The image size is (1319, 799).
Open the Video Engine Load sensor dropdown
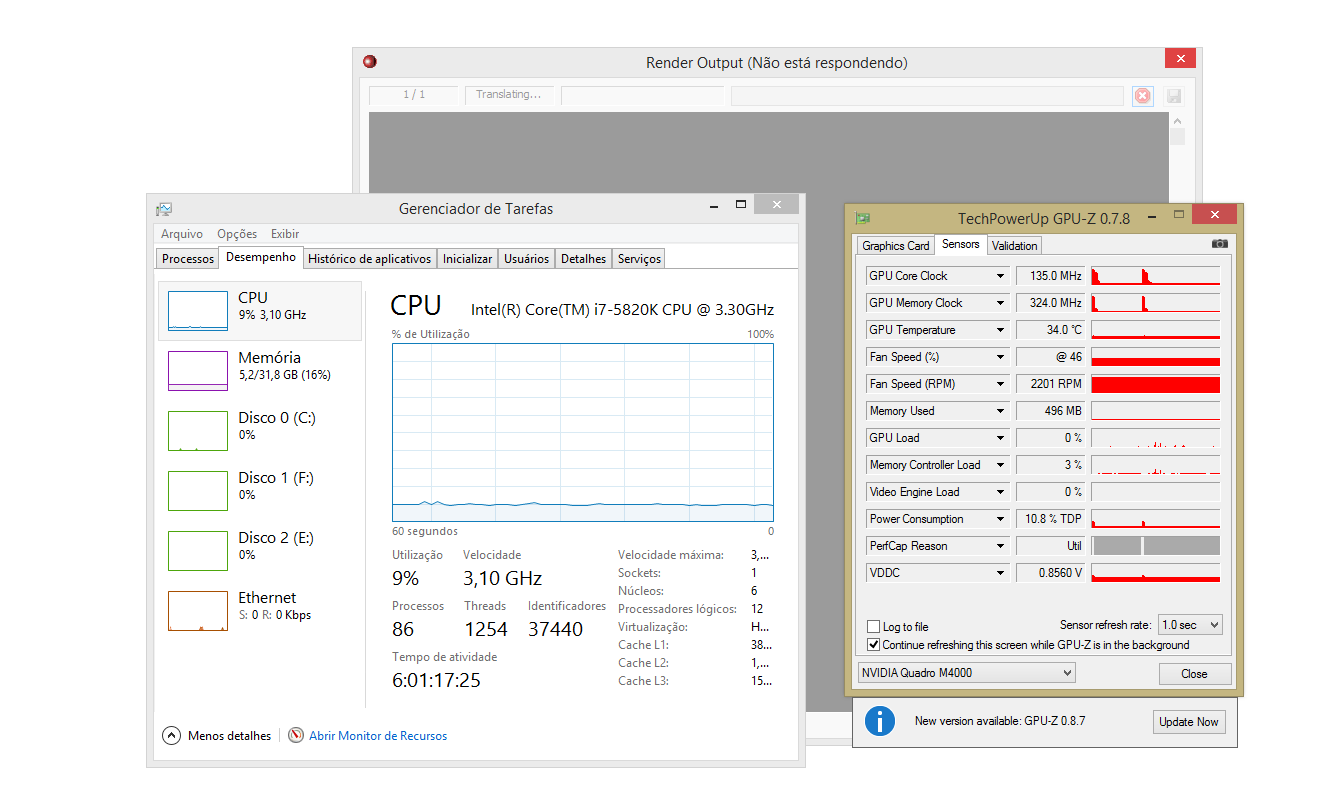click(x=1000, y=492)
